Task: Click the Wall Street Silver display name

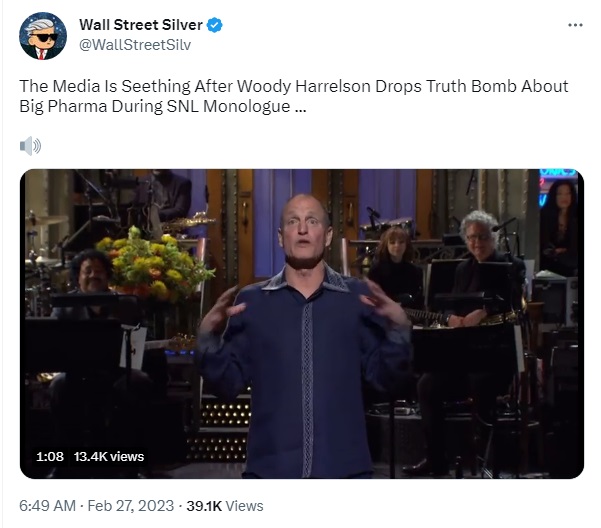Action: (x=141, y=25)
